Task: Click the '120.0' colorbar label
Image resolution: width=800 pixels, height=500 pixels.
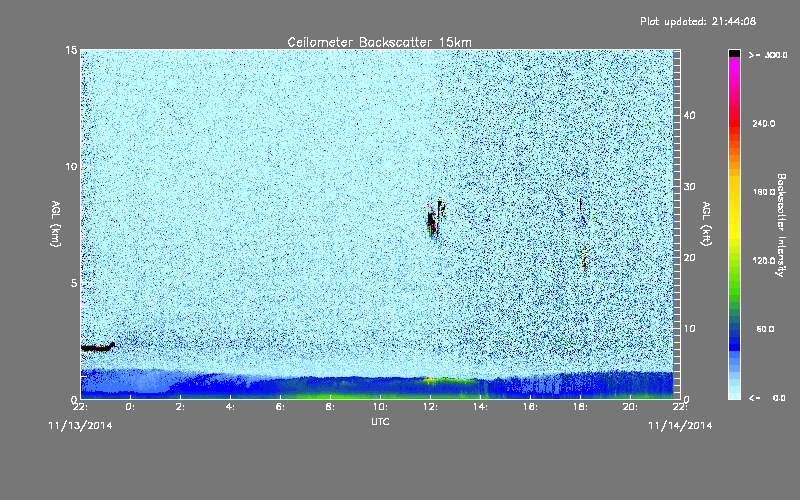Action: (x=764, y=261)
